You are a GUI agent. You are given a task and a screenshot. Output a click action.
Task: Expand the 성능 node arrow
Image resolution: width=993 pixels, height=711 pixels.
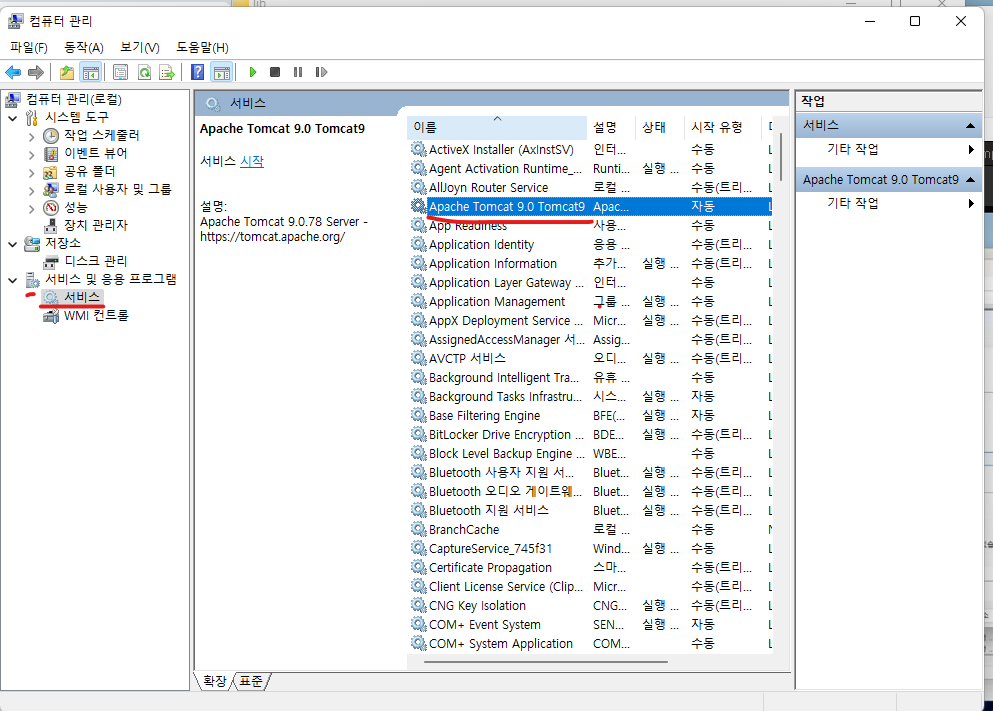(32, 208)
